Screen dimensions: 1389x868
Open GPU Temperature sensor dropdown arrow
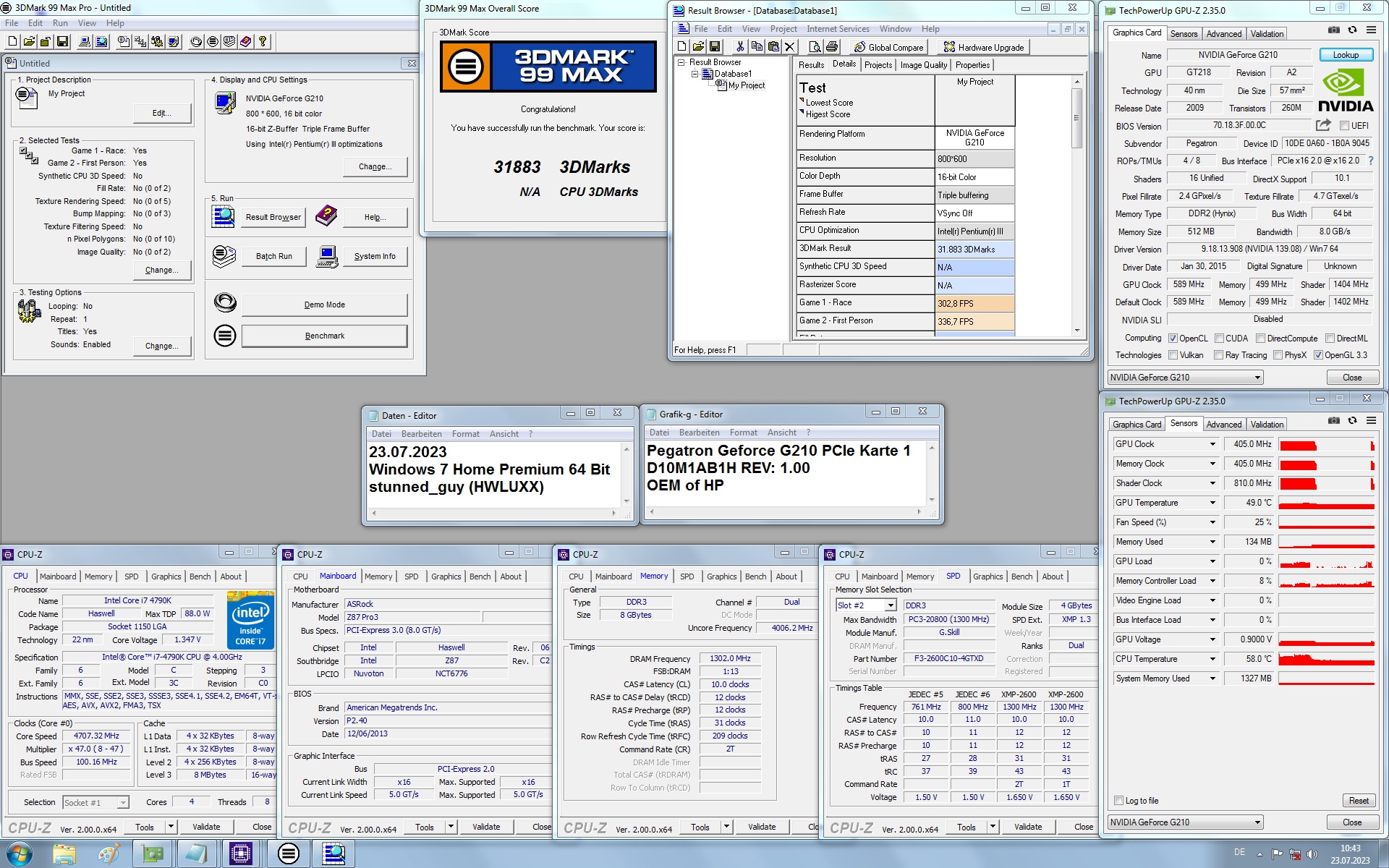tap(1212, 503)
